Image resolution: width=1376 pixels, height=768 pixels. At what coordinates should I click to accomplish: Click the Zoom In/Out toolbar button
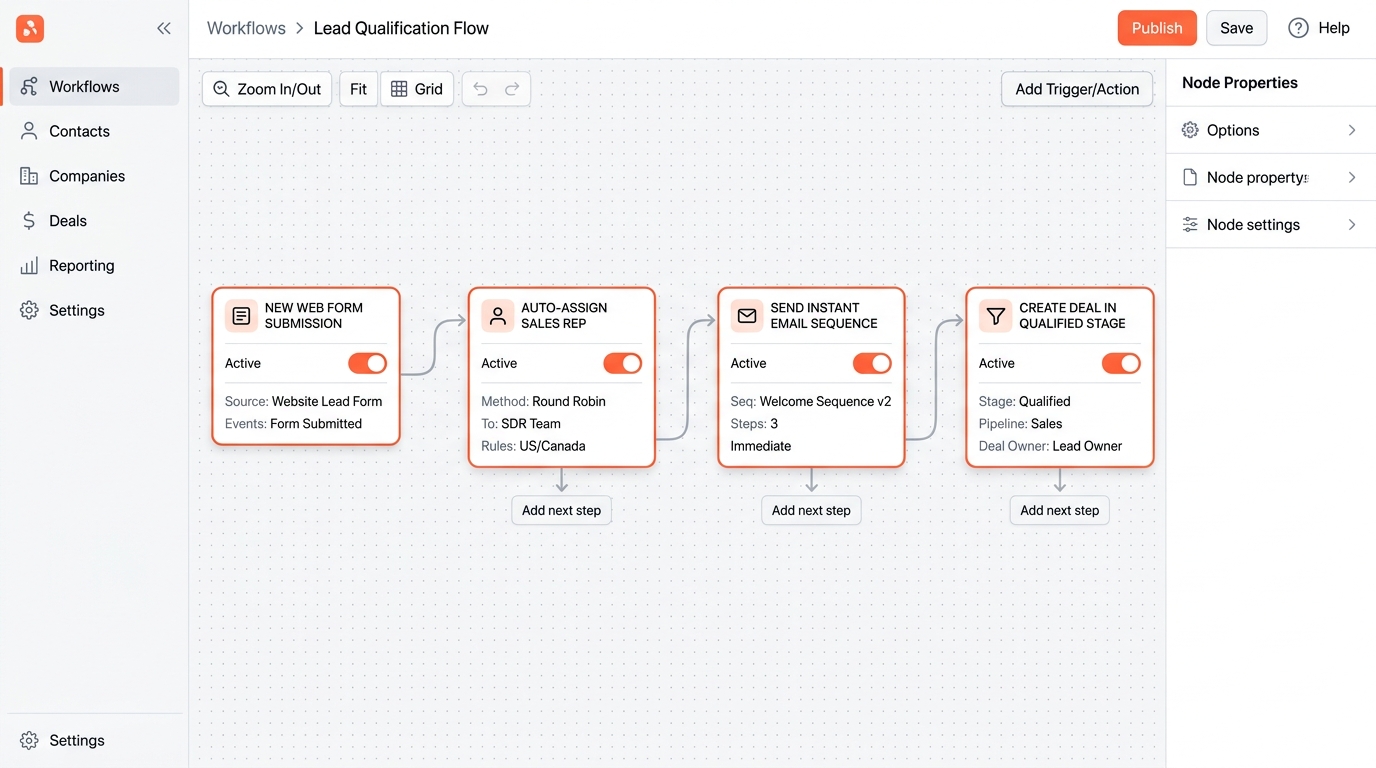(x=267, y=89)
